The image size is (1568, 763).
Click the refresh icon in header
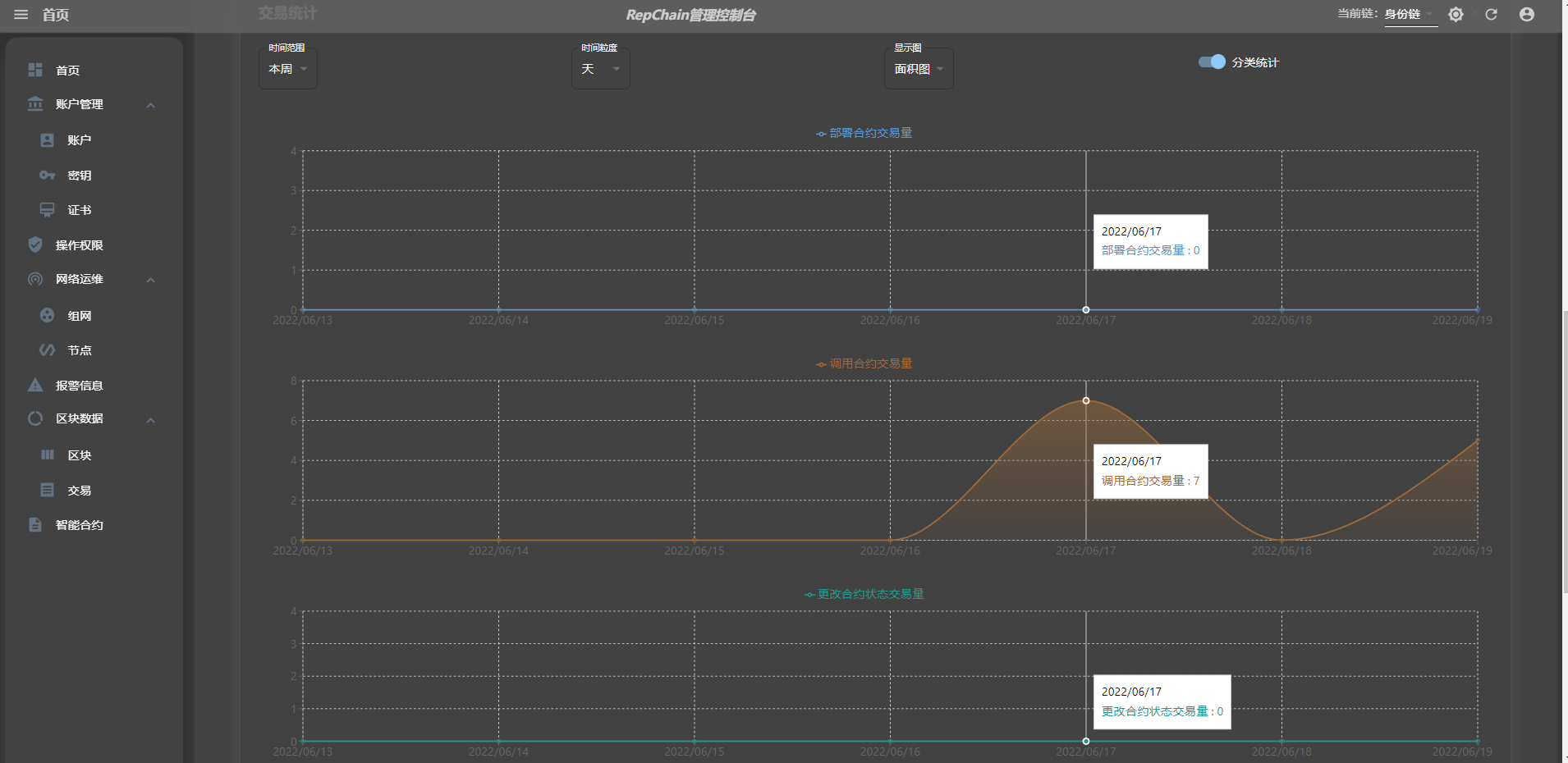1491,15
